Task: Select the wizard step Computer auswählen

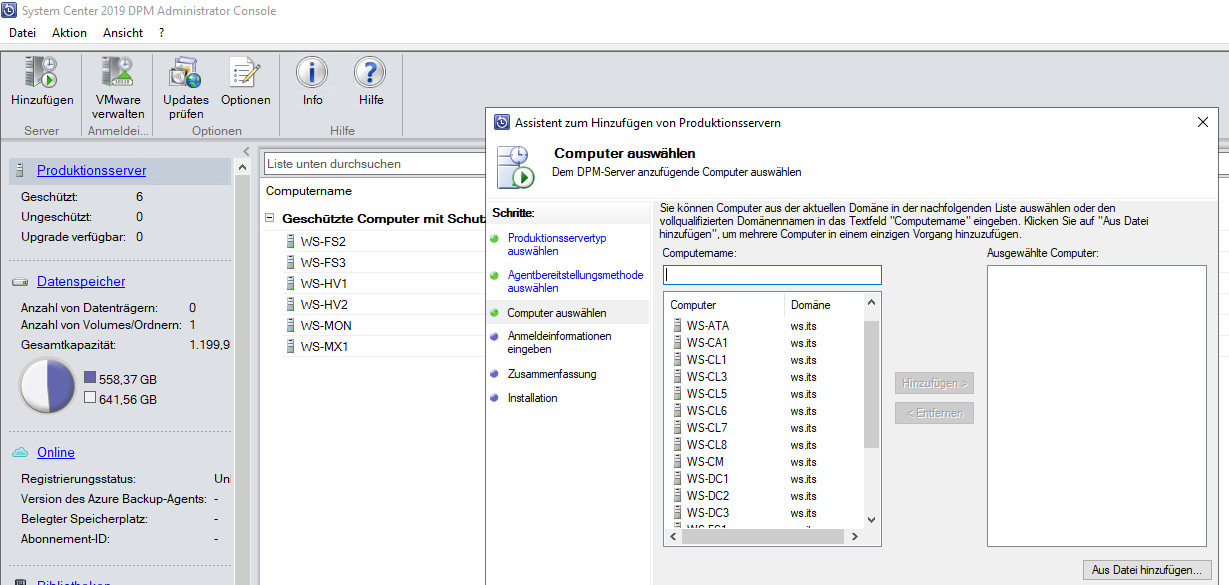Action: click(557, 313)
